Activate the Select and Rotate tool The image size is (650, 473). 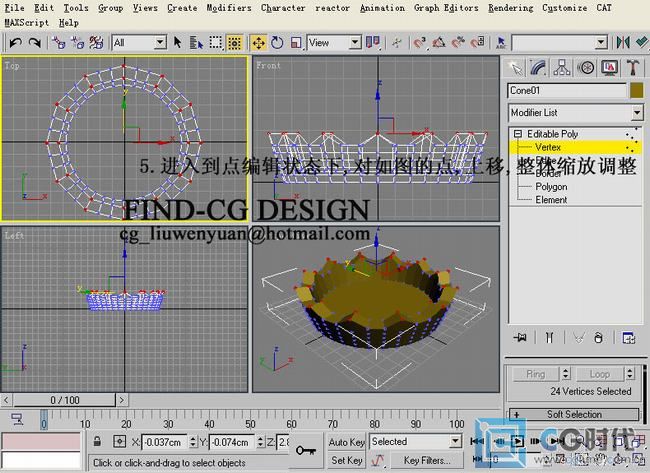[277, 42]
